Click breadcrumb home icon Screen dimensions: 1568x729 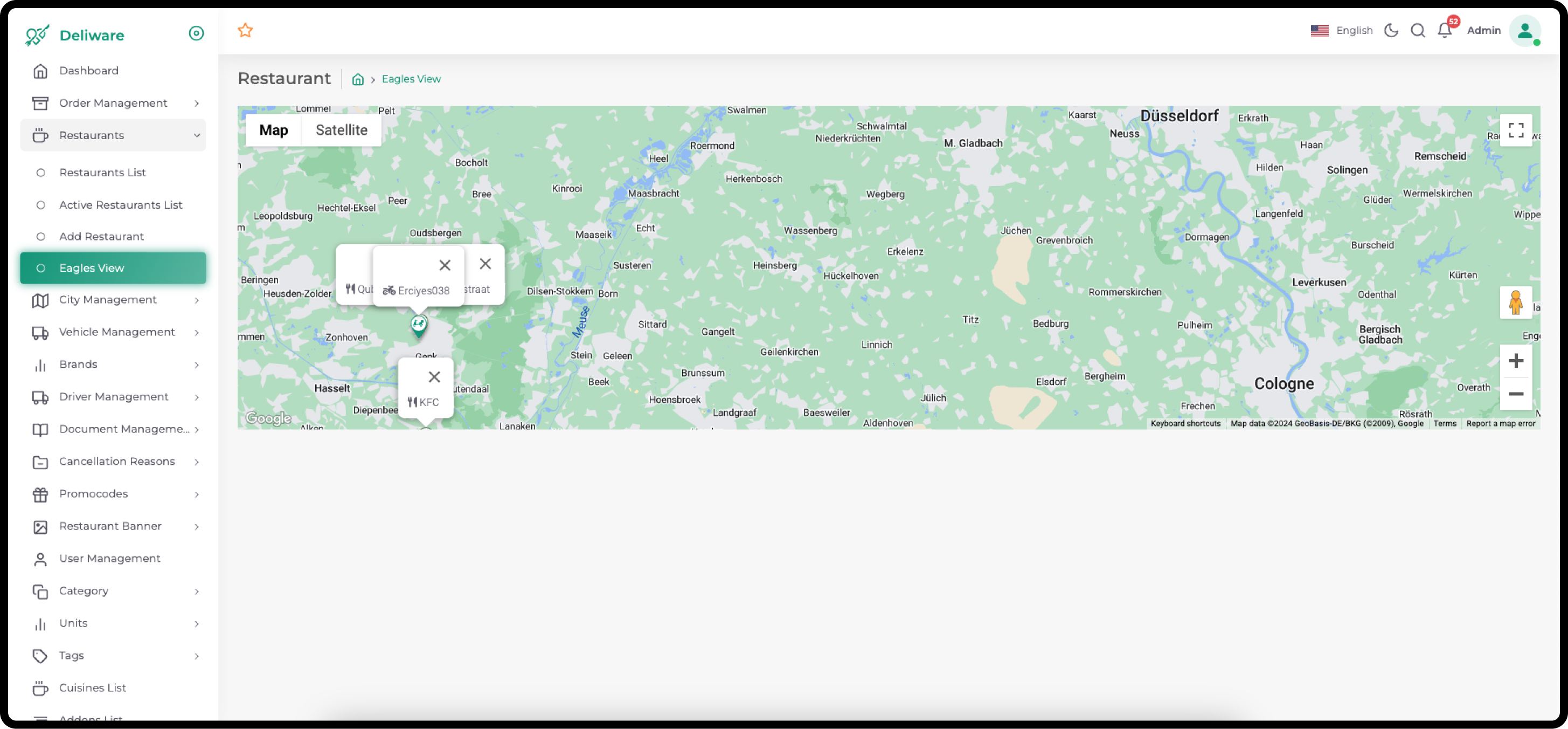click(358, 79)
